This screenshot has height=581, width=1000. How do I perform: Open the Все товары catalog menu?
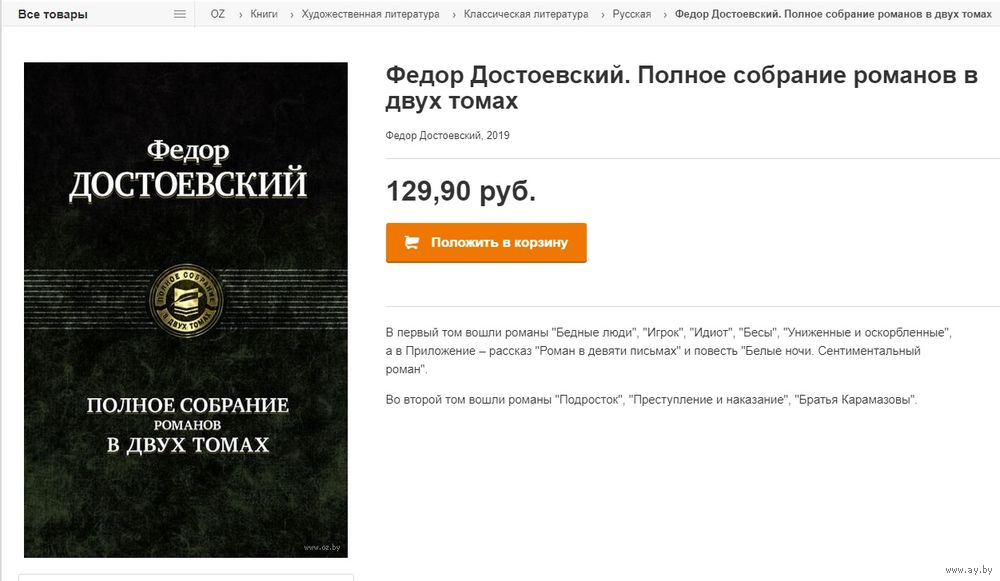pos(53,14)
